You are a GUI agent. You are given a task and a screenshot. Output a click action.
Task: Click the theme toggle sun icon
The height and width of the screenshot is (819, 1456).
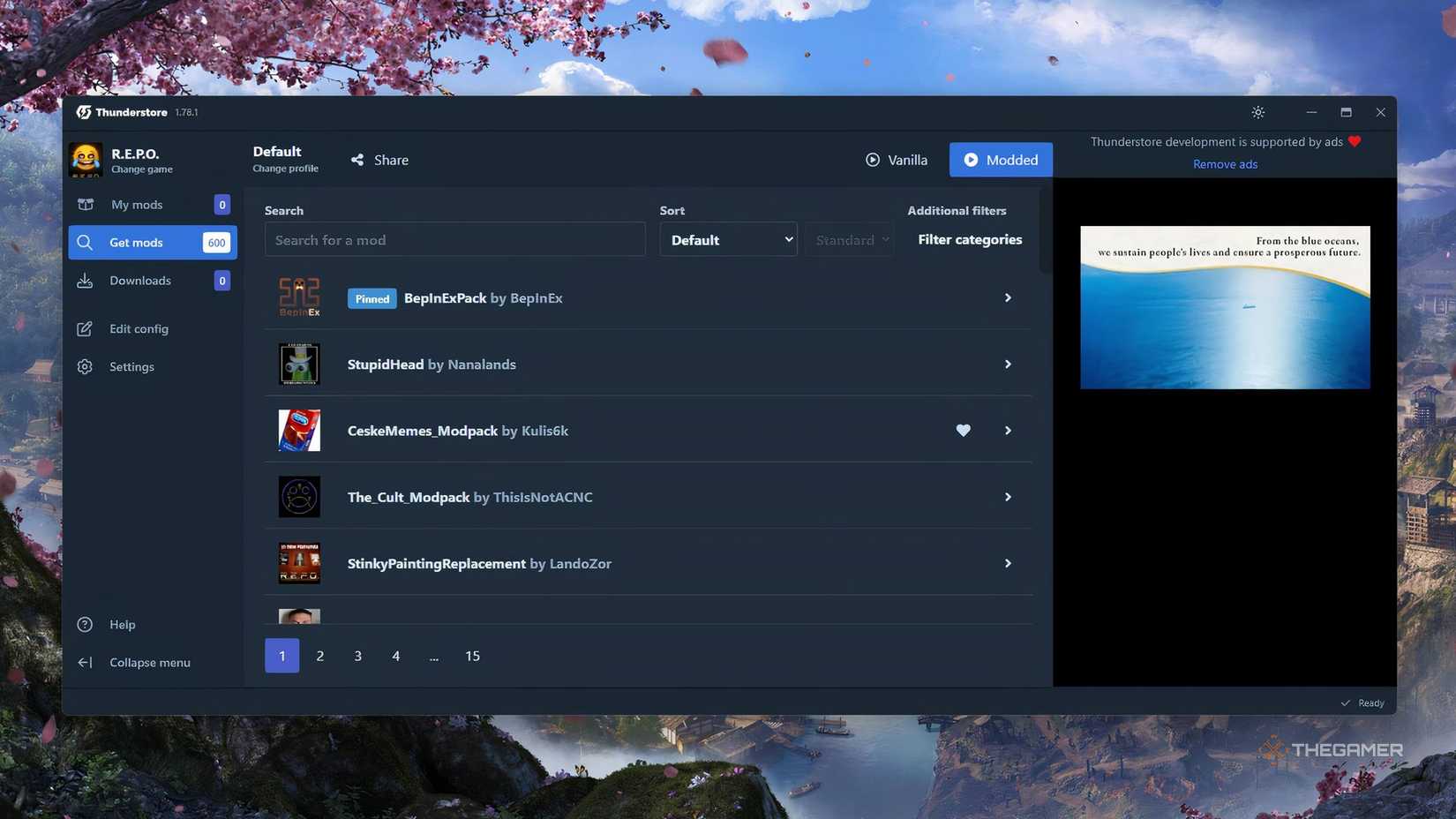pos(1257,112)
